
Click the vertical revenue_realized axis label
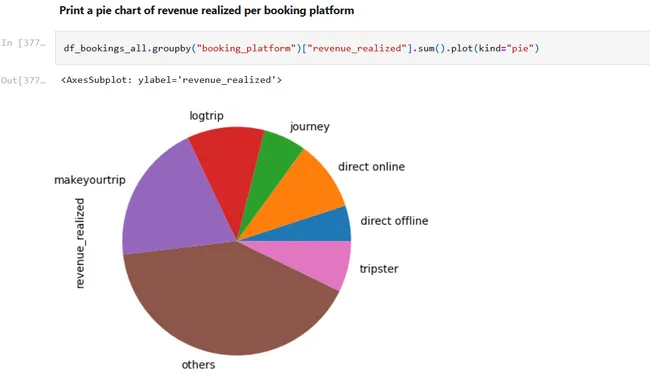click(x=80, y=243)
